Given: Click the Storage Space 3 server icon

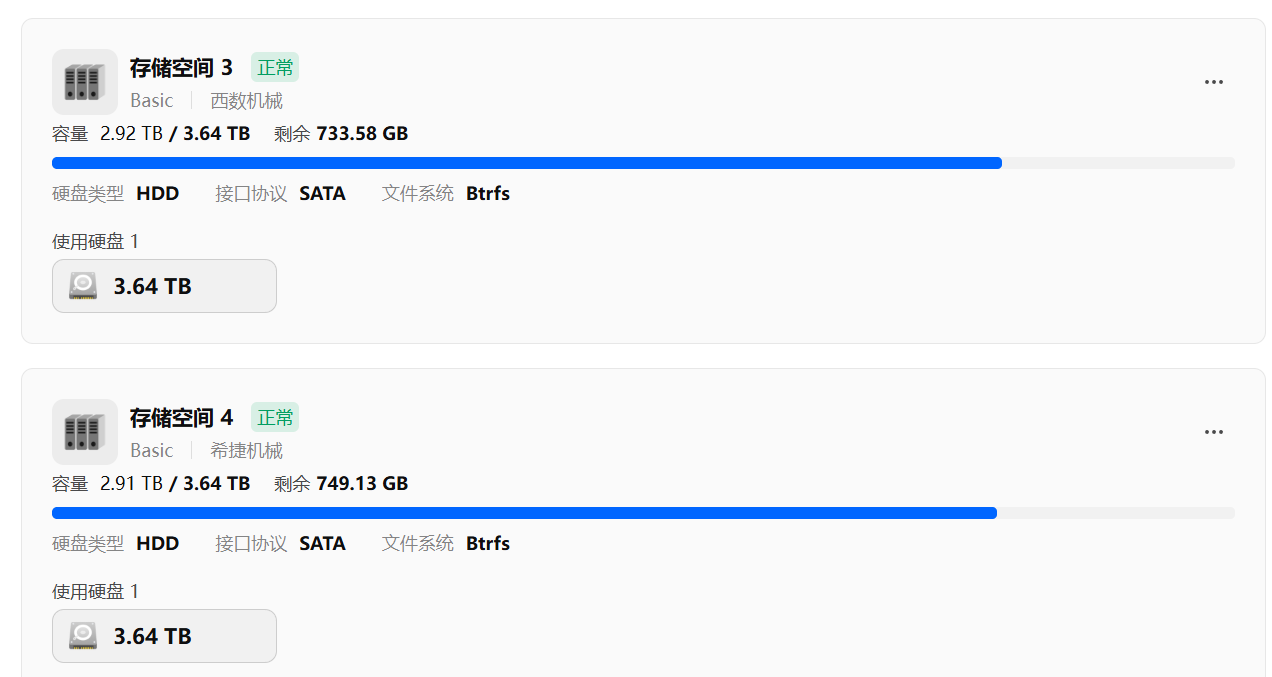Looking at the screenshot, I should click(x=84, y=82).
